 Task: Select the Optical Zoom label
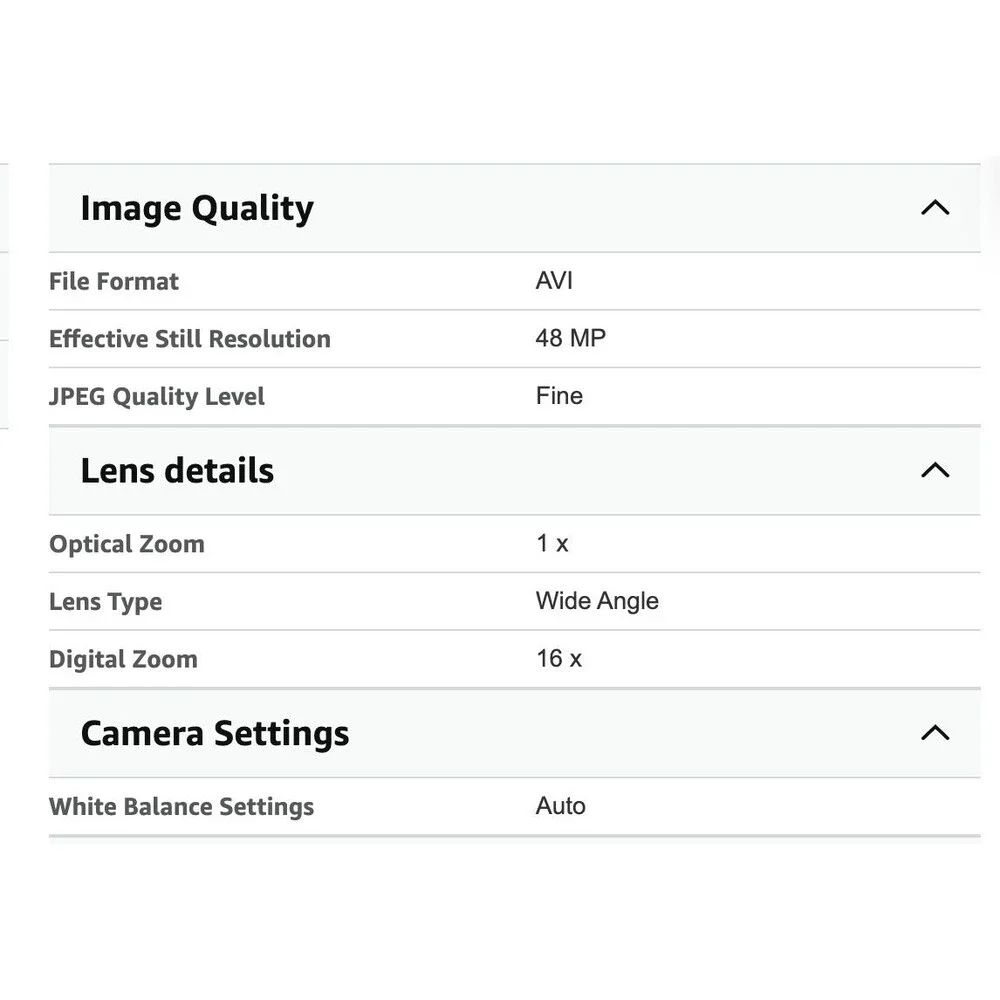pos(127,544)
